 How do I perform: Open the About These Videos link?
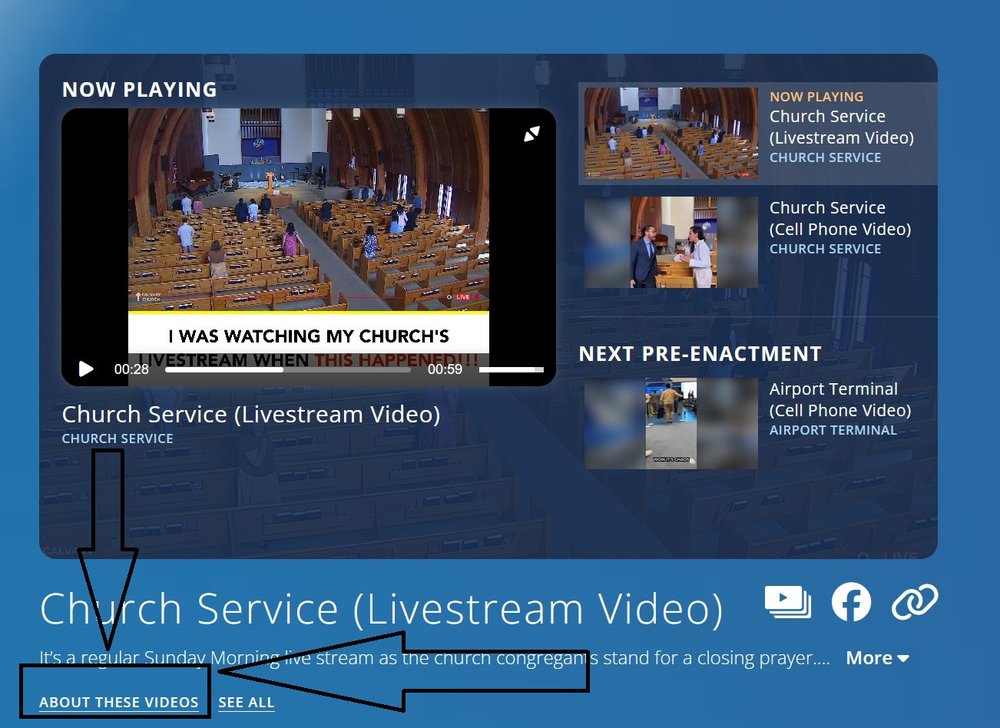(x=118, y=702)
